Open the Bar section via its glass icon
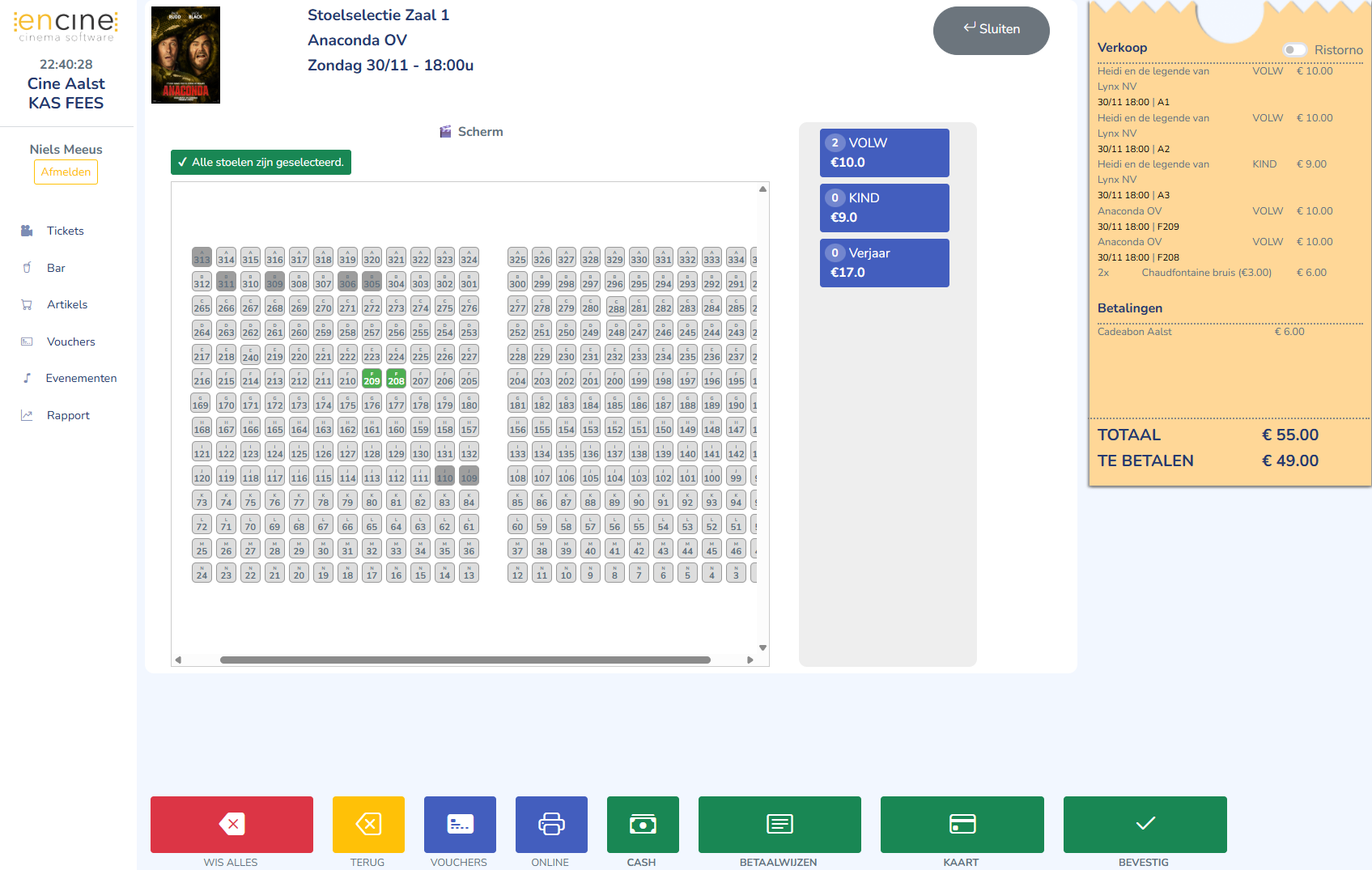This screenshot has width=1372, height=870. pos(27,267)
